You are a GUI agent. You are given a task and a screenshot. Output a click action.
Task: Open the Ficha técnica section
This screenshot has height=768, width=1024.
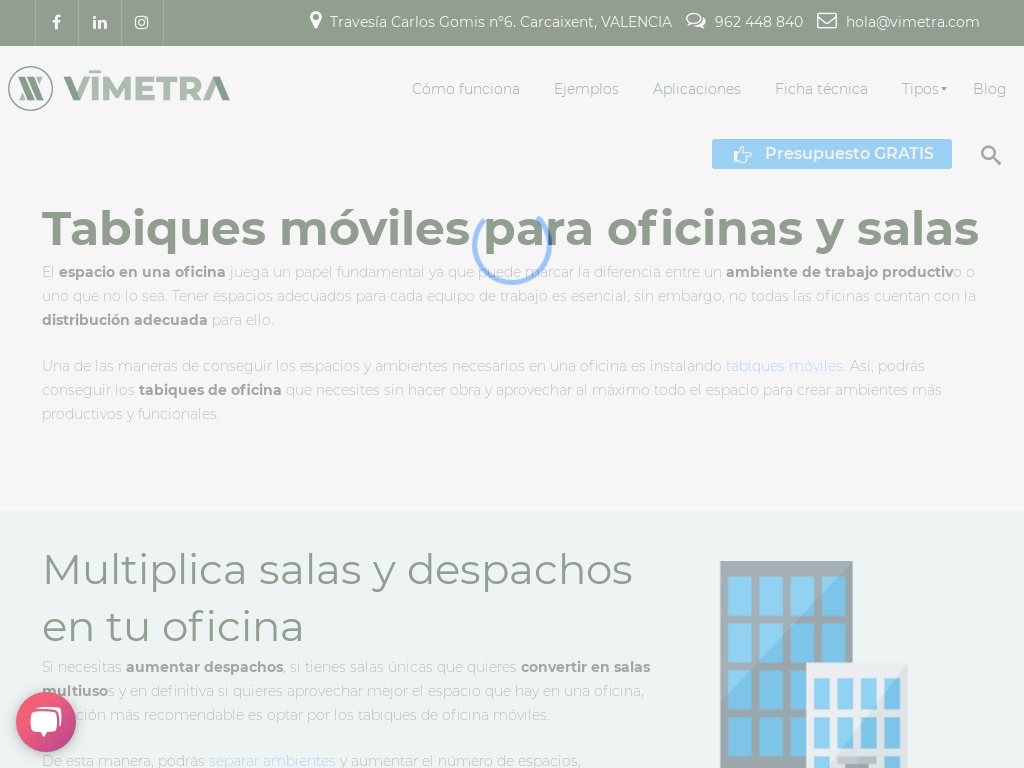tap(821, 89)
